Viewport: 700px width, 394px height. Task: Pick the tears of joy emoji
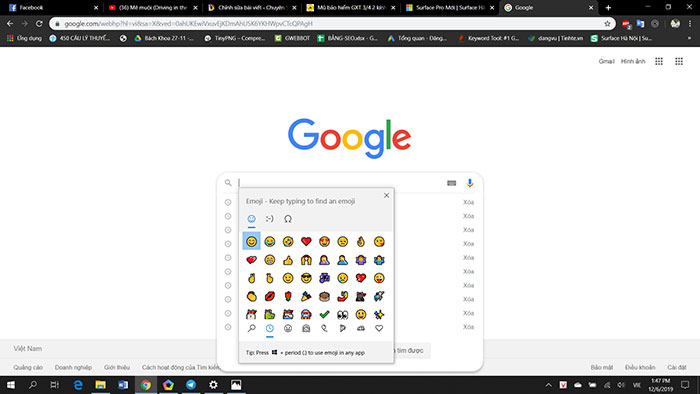tap(270, 241)
